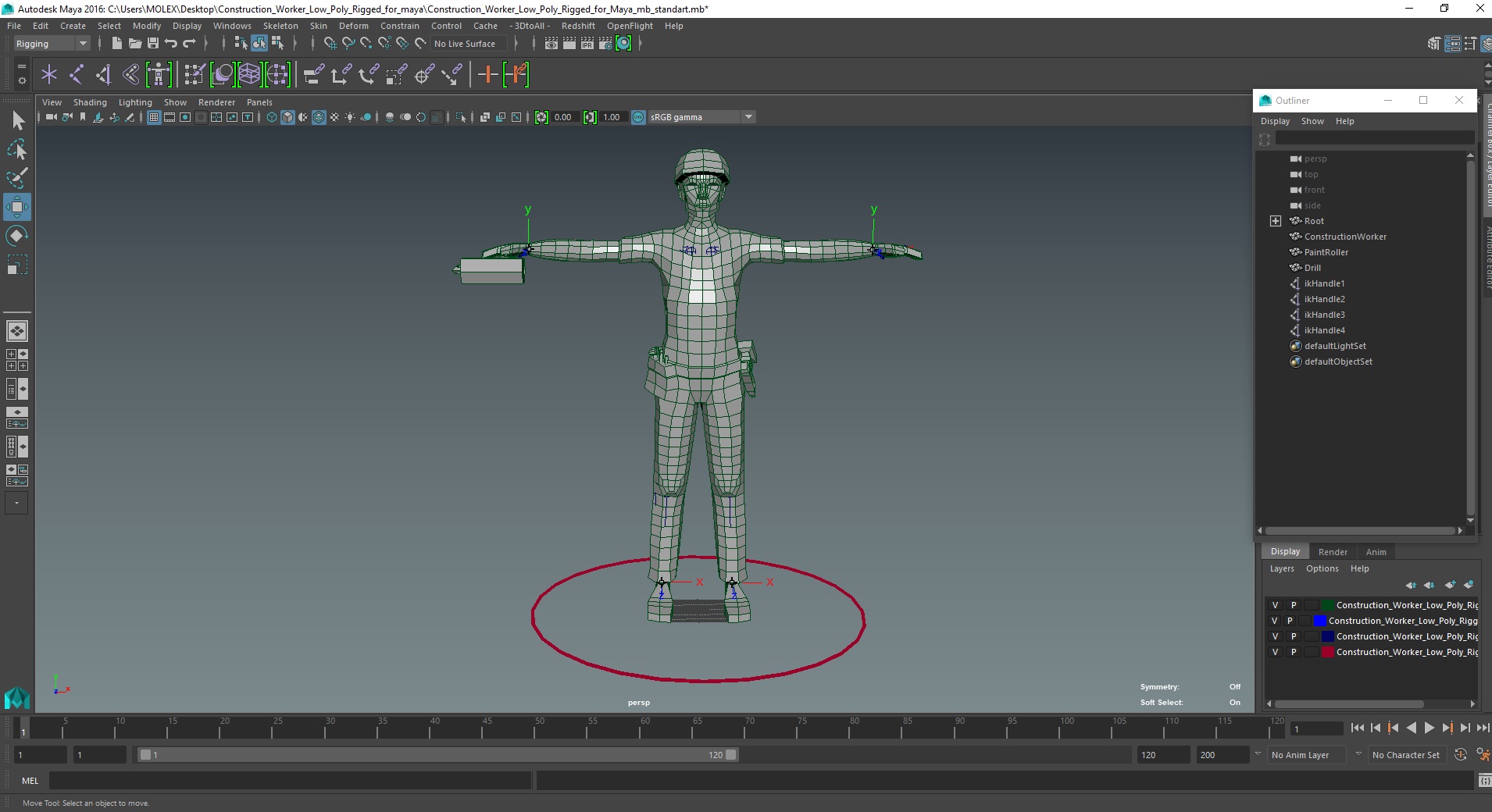Image resolution: width=1492 pixels, height=812 pixels.
Task: Open the viewport Shading menu
Action: click(x=90, y=102)
